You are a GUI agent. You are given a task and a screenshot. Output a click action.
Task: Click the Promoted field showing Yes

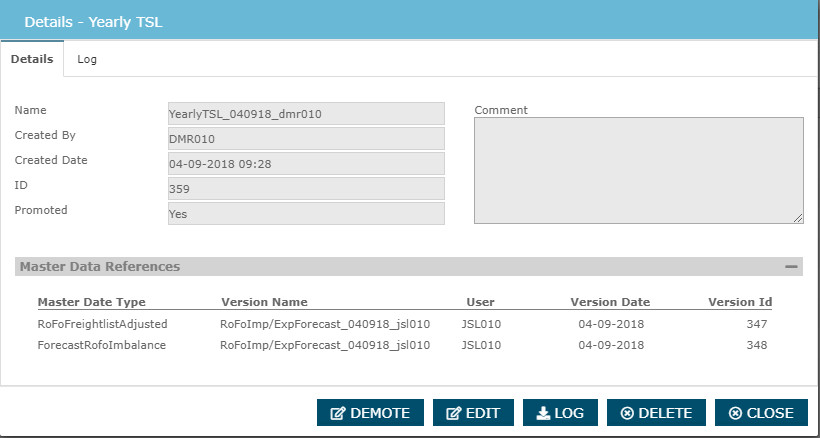tap(306, 214)
